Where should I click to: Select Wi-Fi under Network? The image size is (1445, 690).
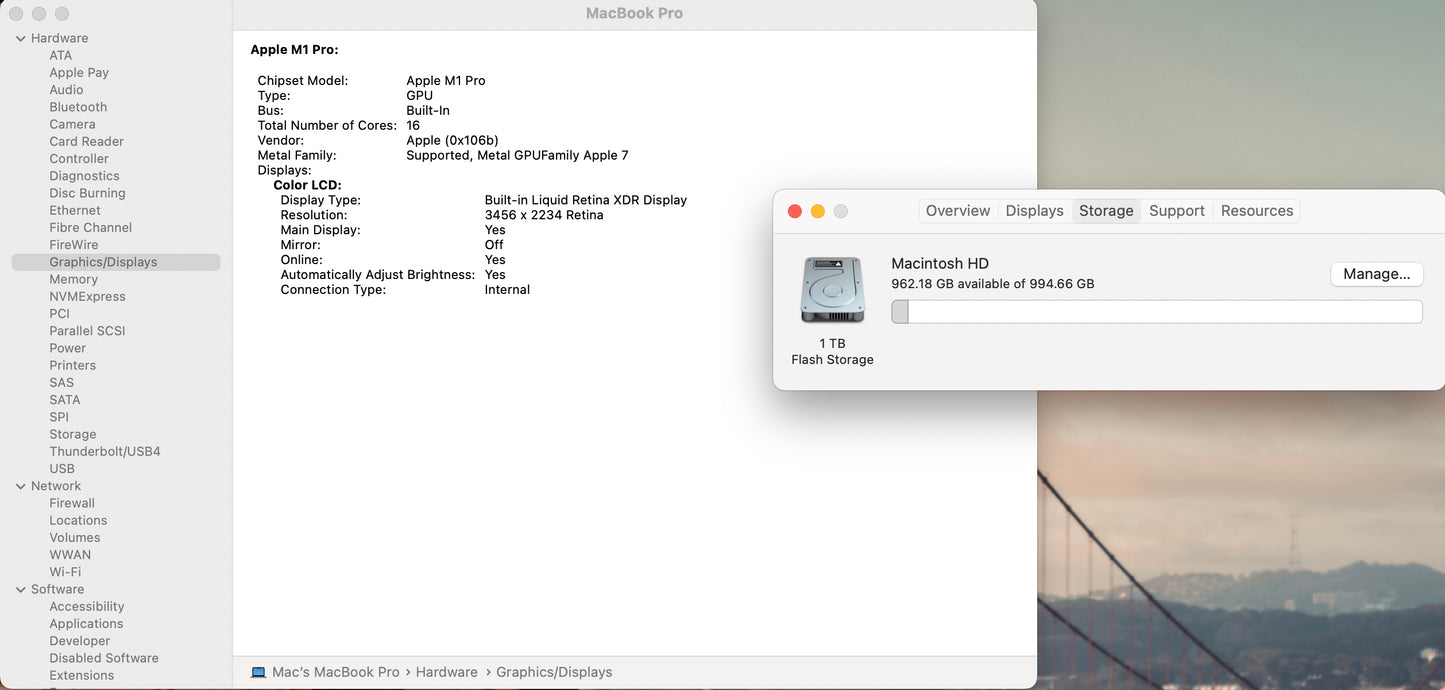[x=65, y=572]
